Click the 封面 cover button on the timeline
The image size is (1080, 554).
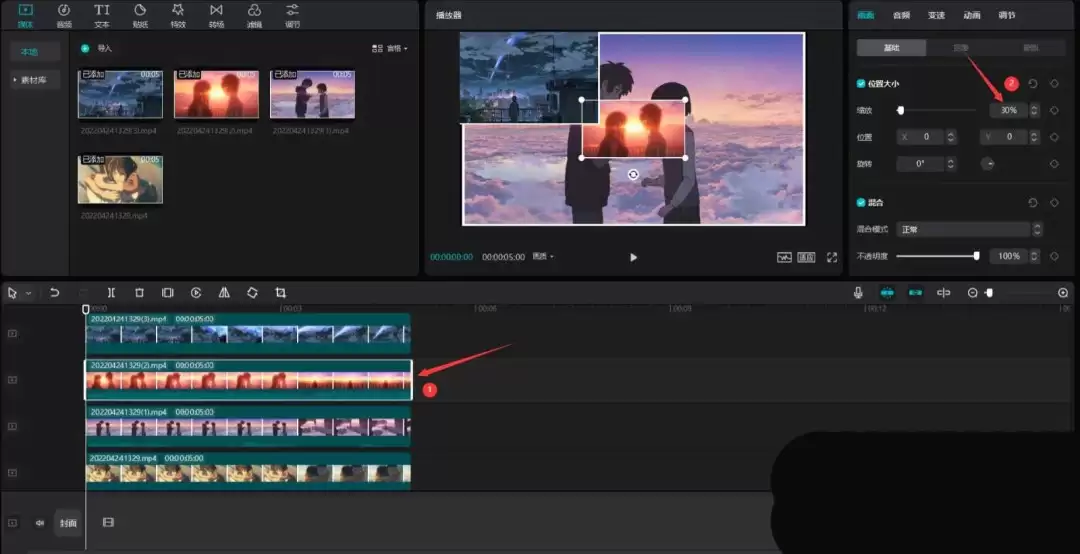coord(67,522)
